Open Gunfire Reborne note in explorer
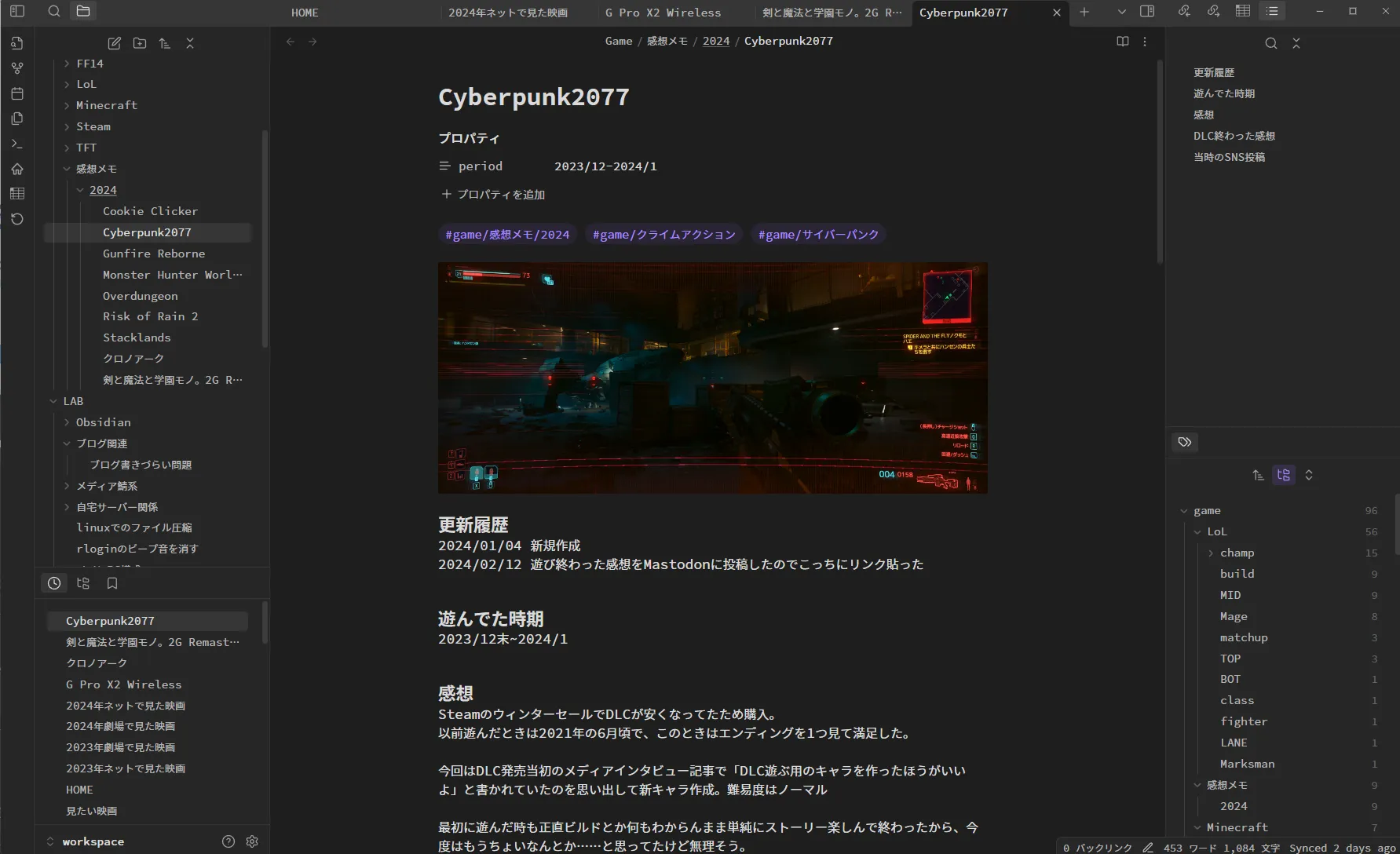The image size is (1400, 854). coord(154,254)
